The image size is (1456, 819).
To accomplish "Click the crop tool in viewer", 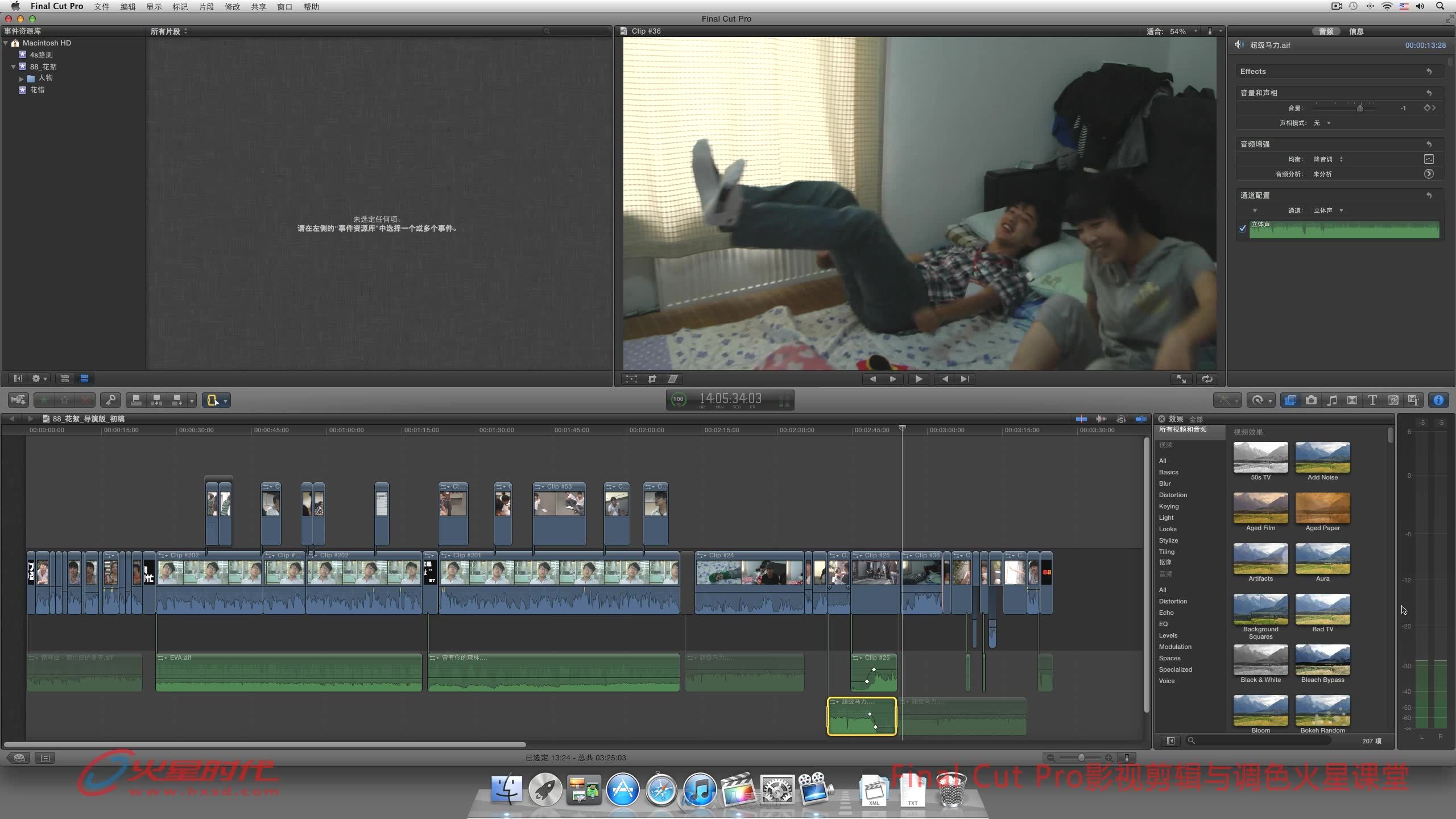I will point(652,379).
